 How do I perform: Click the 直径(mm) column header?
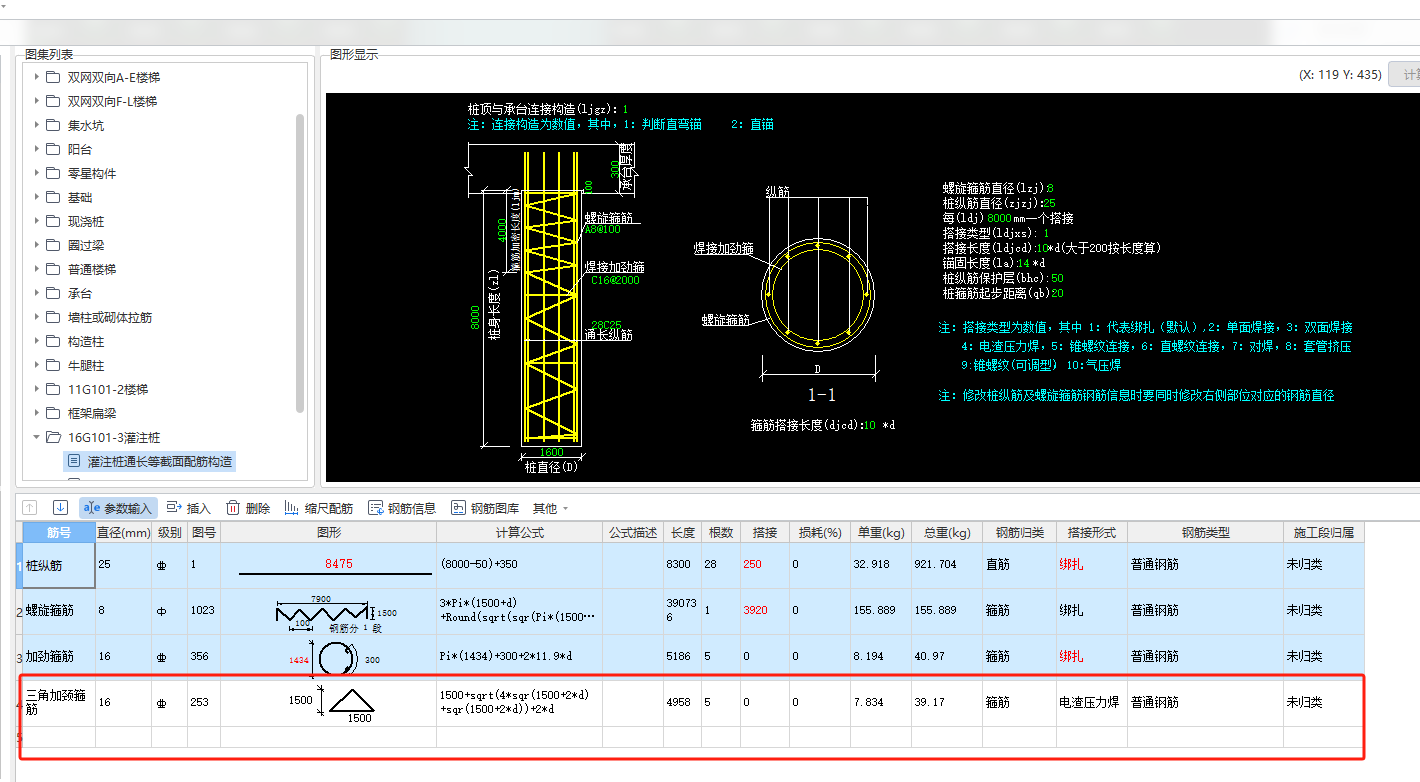(x=123, y=533)
